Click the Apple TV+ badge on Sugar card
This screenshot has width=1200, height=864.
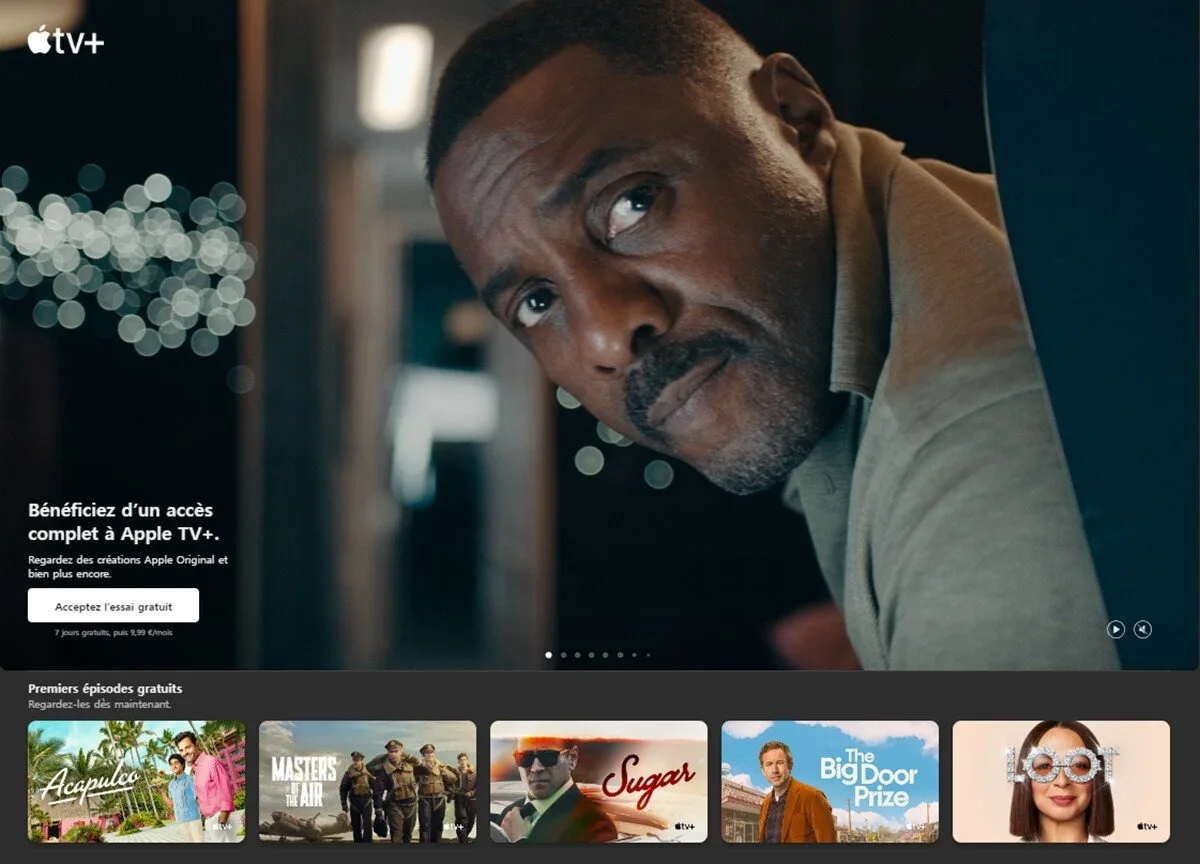click(683, 826)
